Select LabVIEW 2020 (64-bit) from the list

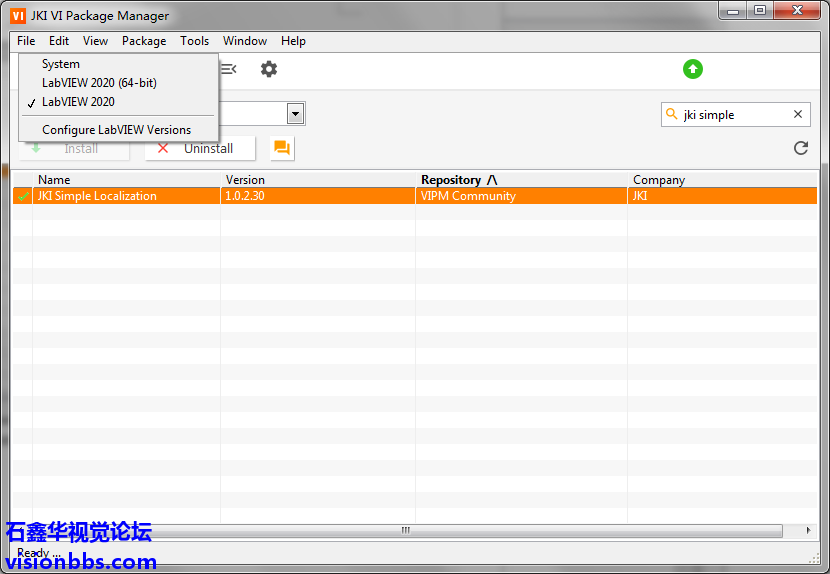[x=99, y=83]
